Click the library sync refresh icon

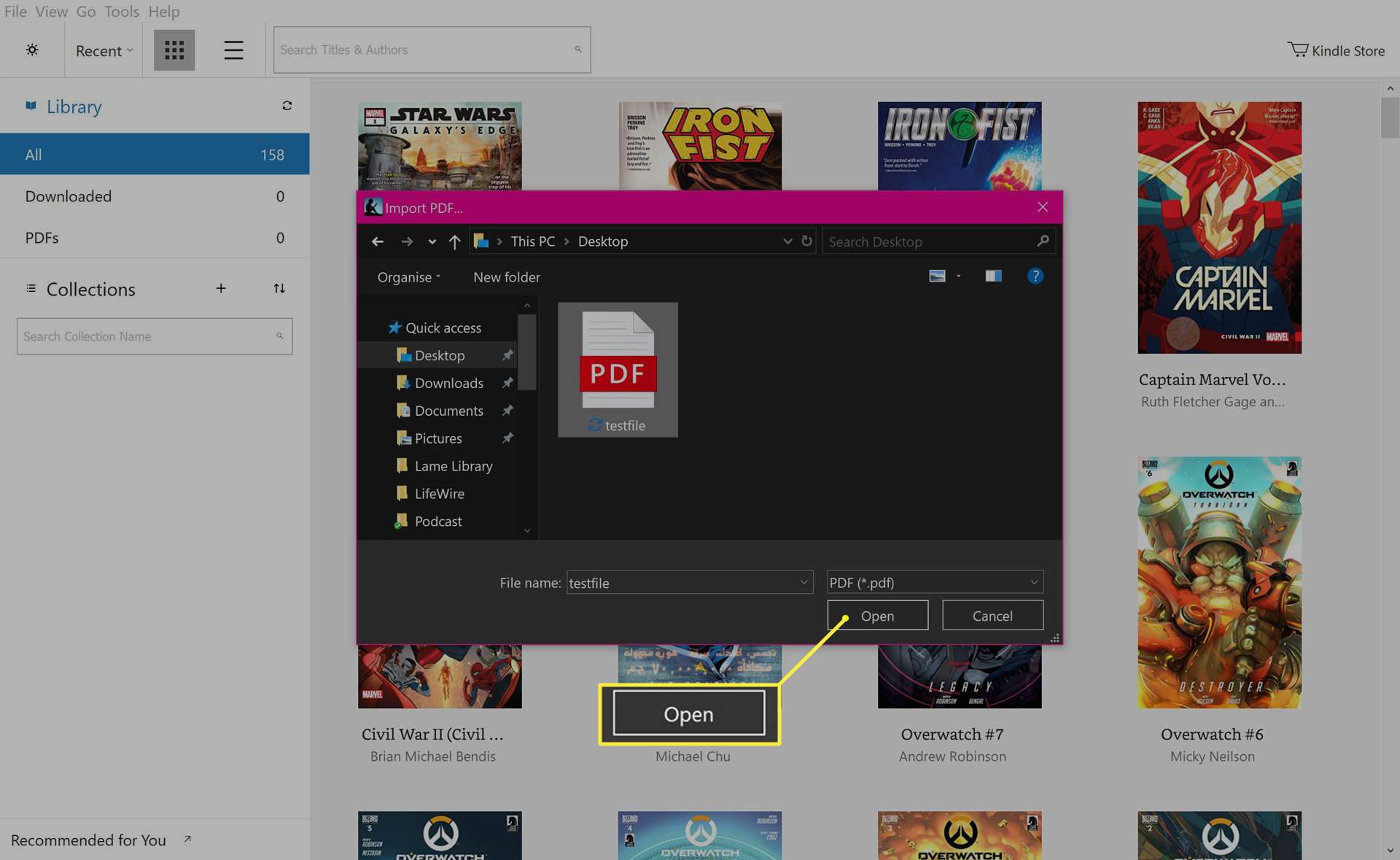(287, 106)
